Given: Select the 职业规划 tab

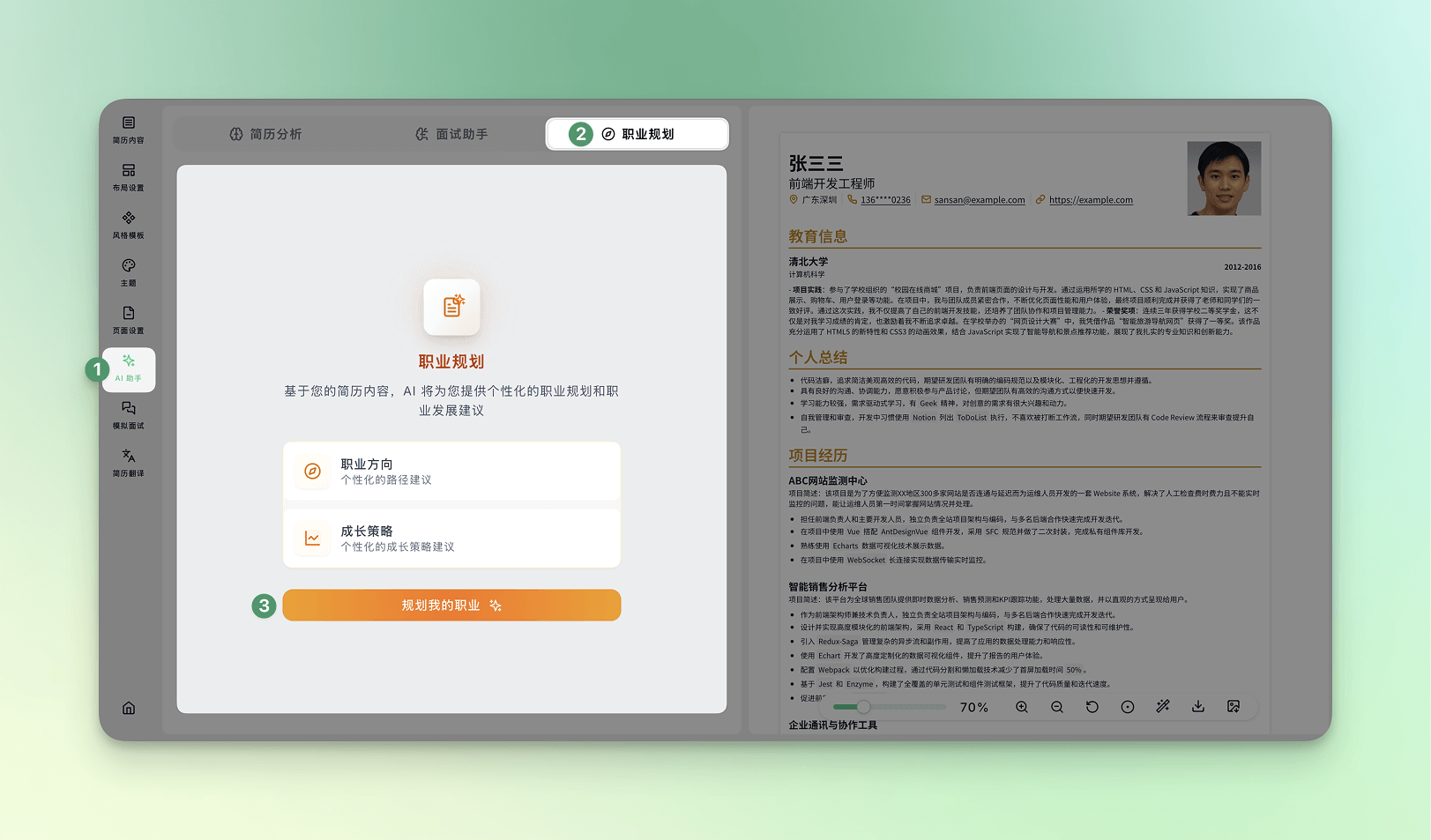Looking at the screenshot, I should [637, 134].
